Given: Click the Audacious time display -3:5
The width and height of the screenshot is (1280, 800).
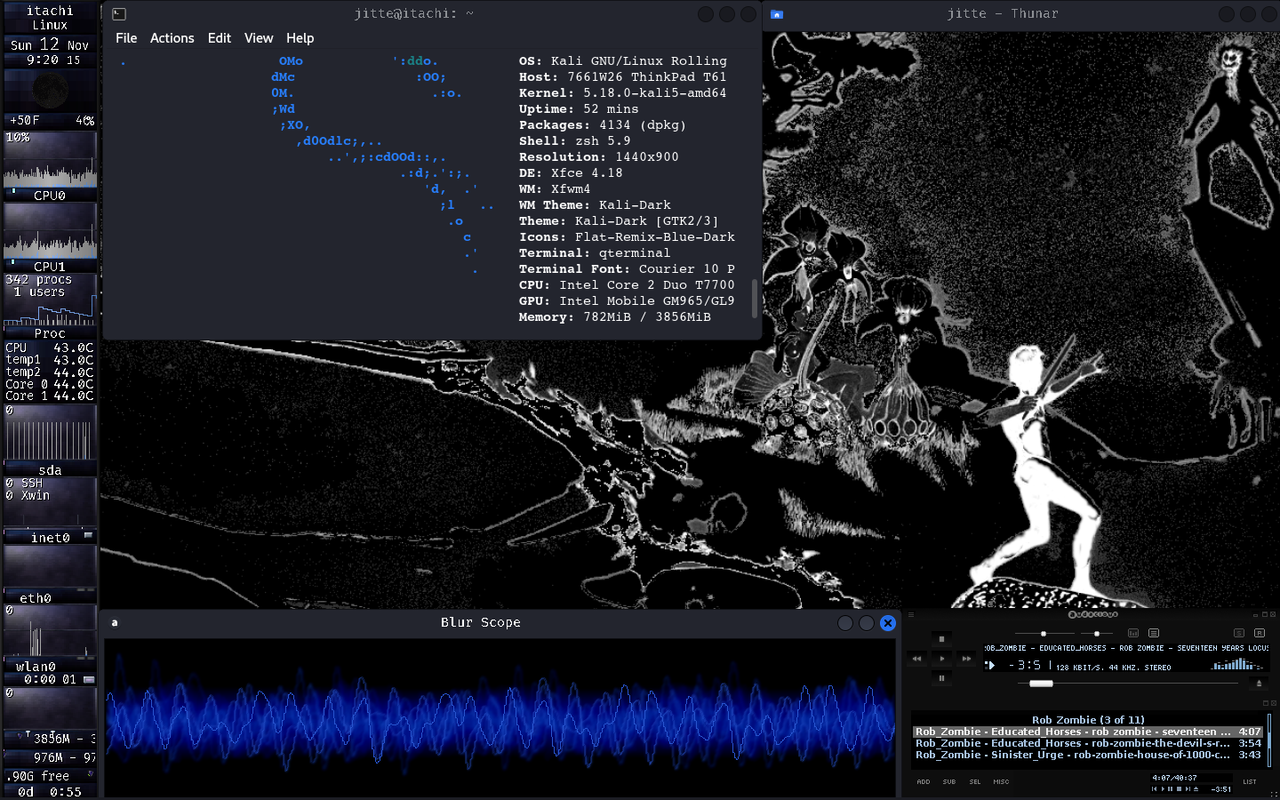Looking at the screenshot, I should [x=1024, y=665].
